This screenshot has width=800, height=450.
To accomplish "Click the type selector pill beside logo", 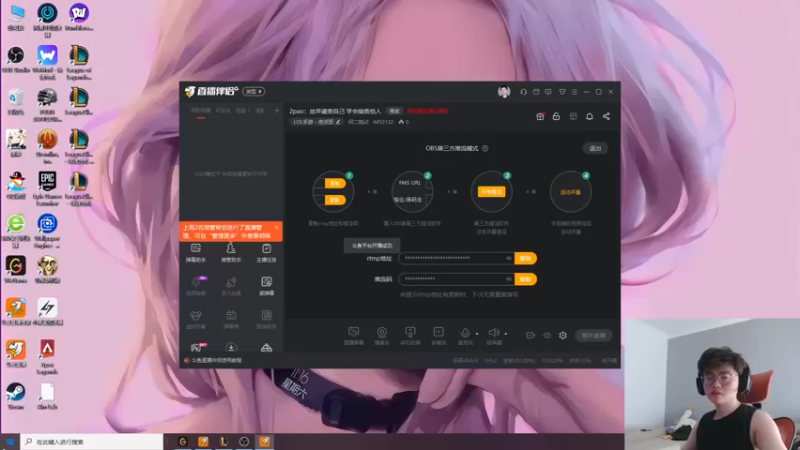I will coord(254,92).
